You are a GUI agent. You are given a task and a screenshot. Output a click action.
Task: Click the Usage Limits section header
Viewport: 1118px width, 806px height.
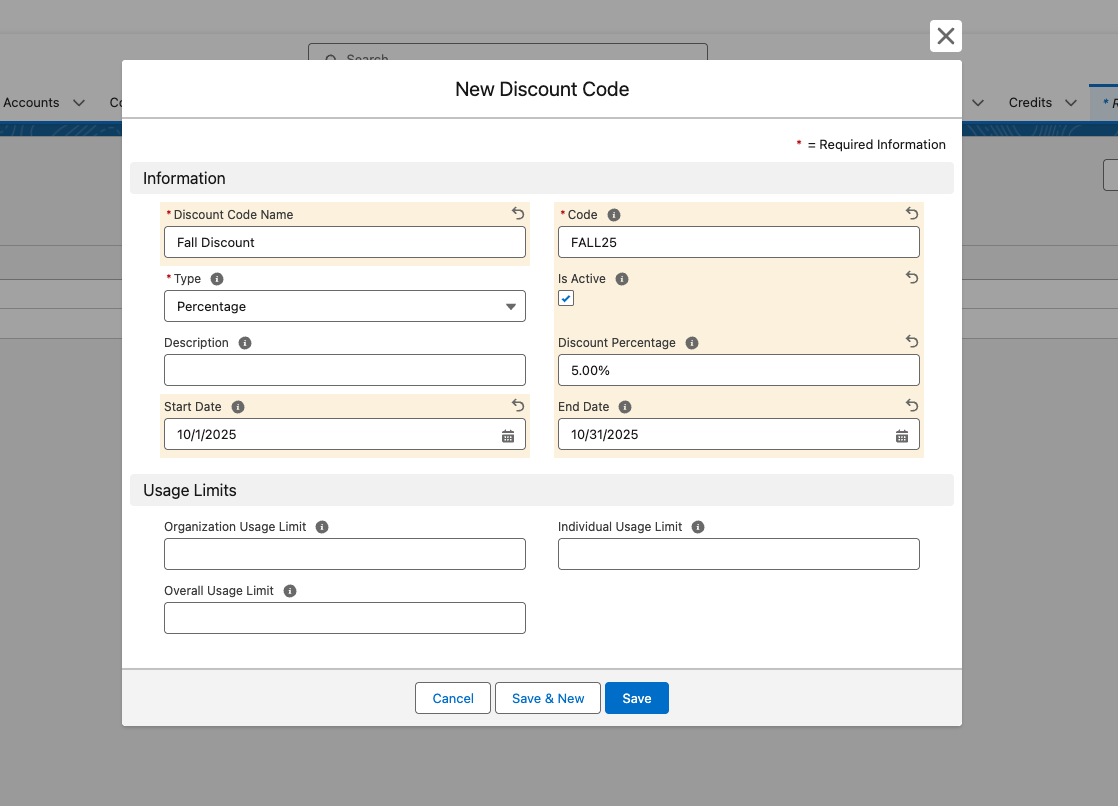tap(542, 491)
